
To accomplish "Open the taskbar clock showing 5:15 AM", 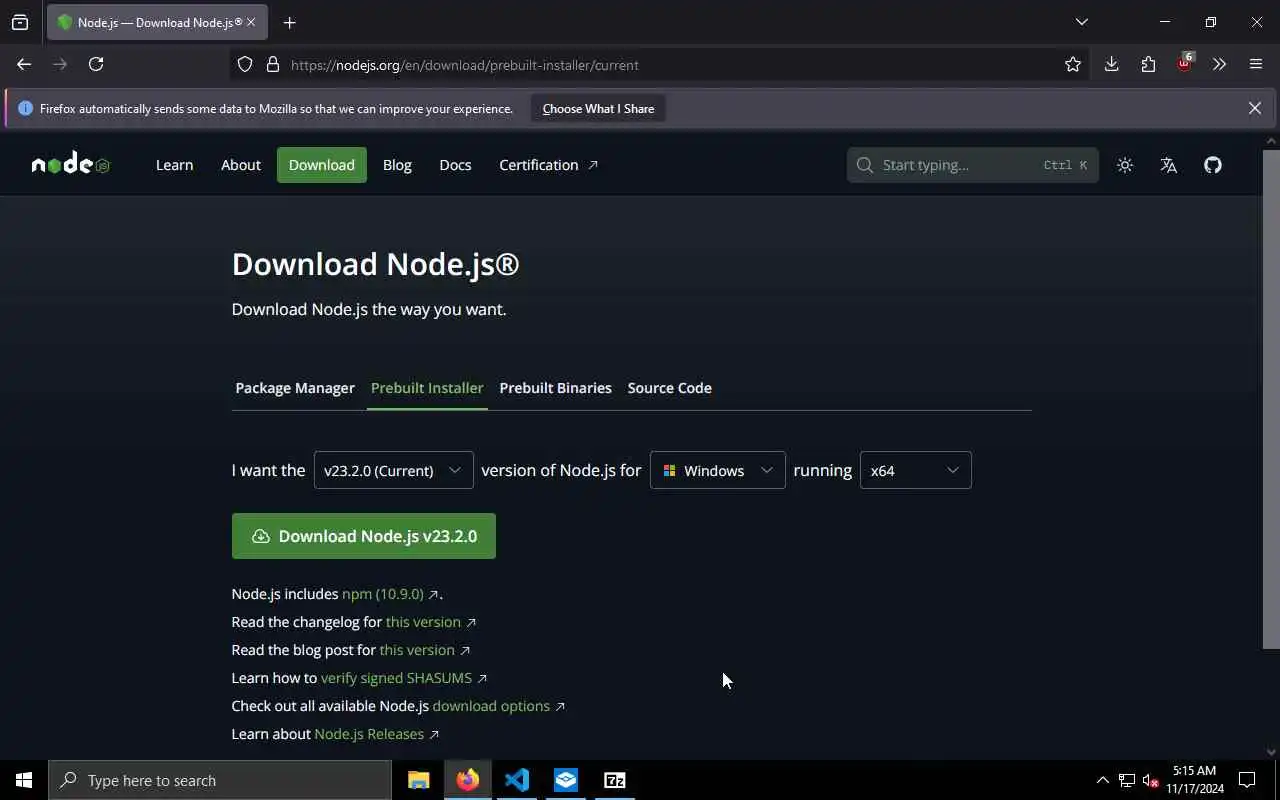I will [x=1195, y=780].
